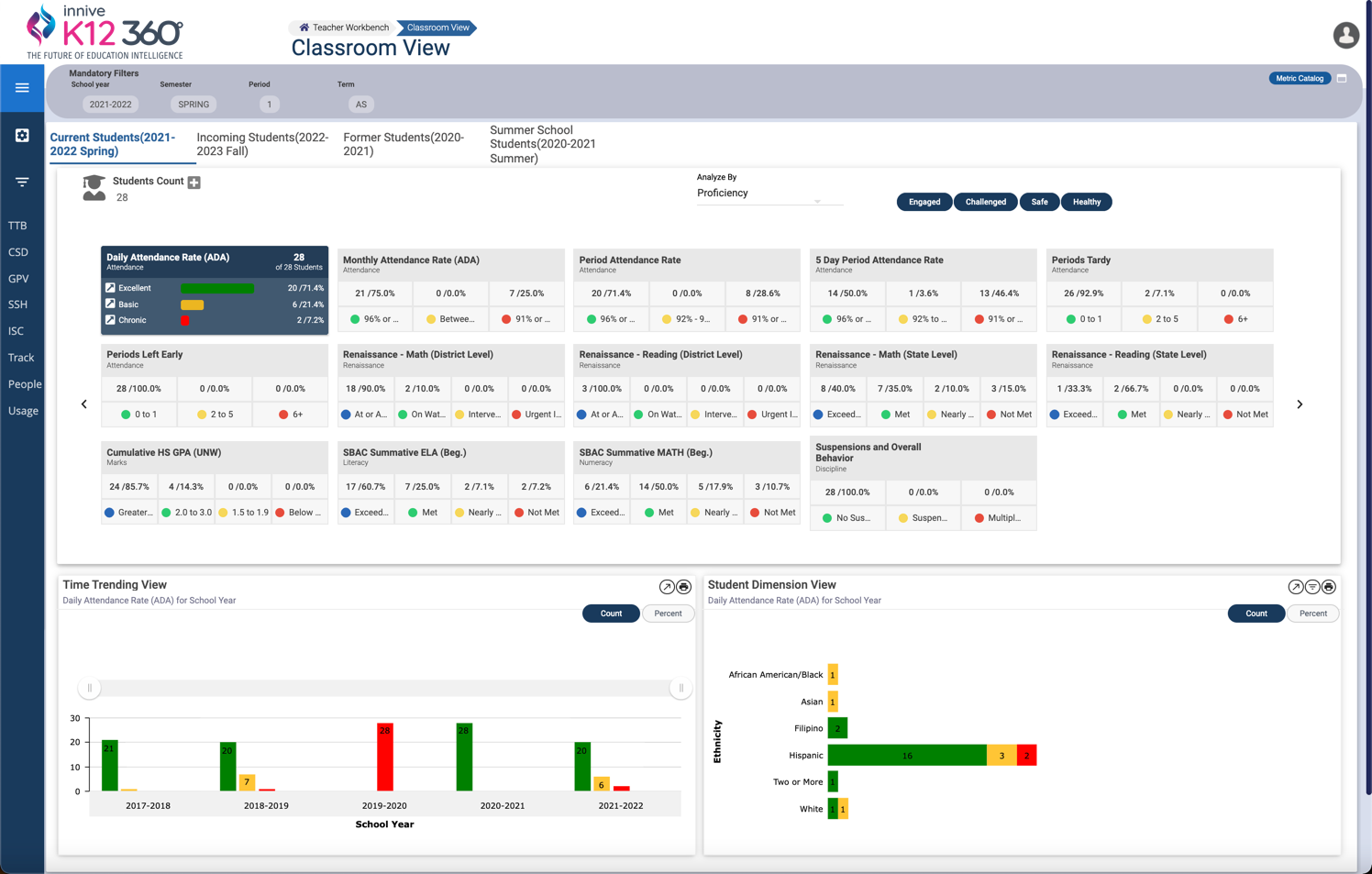This screenshot has height=874, width=1372.
Task: Open the Analyze By Proficiency dropdown
Action: coord(769,194)
